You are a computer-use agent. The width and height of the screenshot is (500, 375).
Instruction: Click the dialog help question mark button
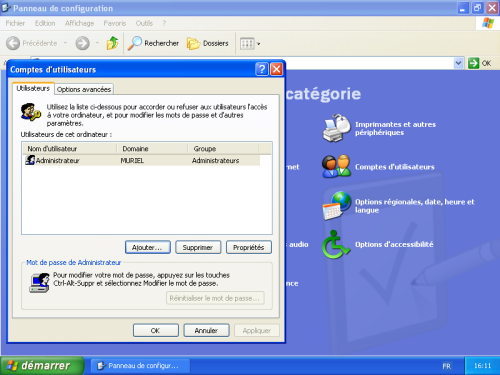pyautogui.click(x=262, y=69)
